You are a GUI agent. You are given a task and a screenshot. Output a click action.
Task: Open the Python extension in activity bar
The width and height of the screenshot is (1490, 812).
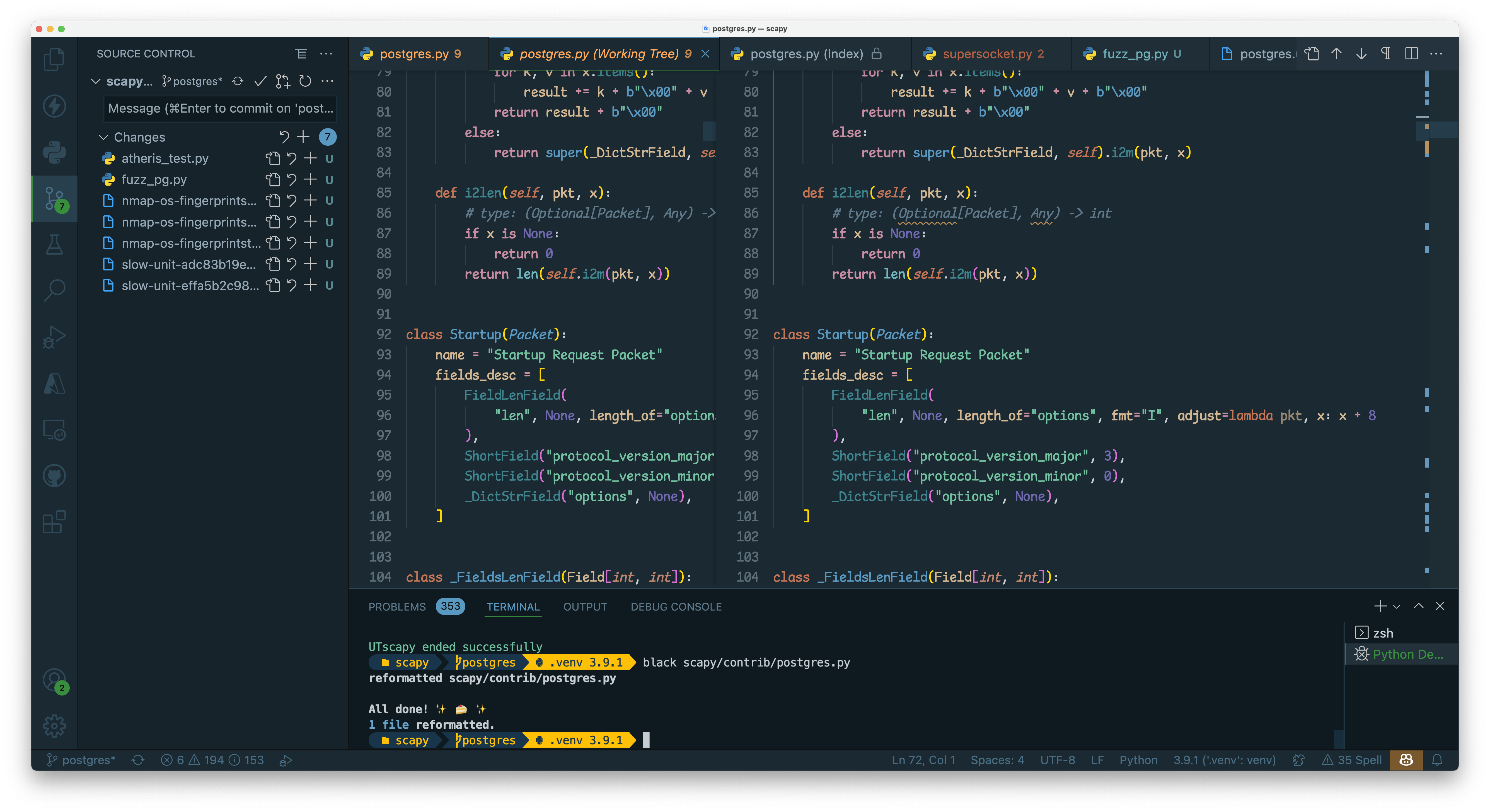click(54, 152)
